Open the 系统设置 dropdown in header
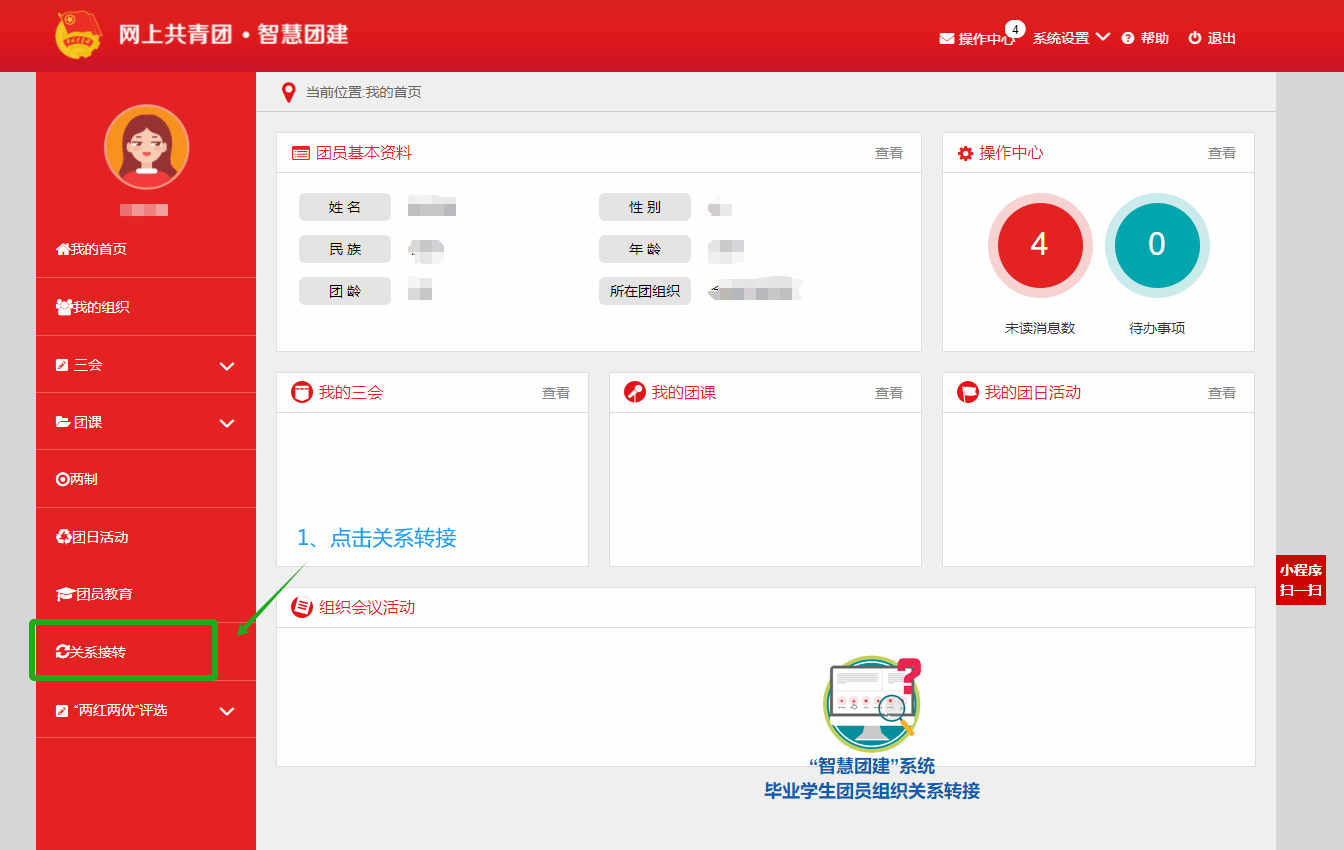Screen dimensions: 1344x850 tap(1071, 38)
